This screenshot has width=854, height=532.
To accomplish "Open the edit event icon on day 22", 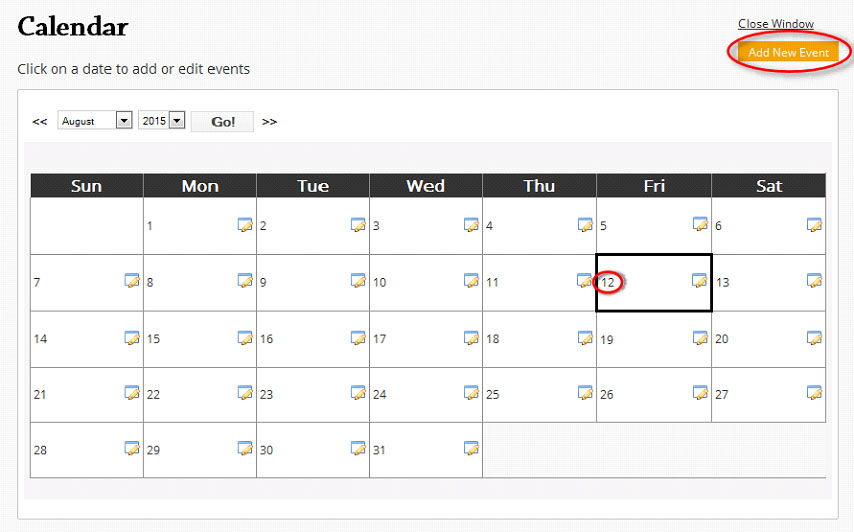I will point(245,392).
